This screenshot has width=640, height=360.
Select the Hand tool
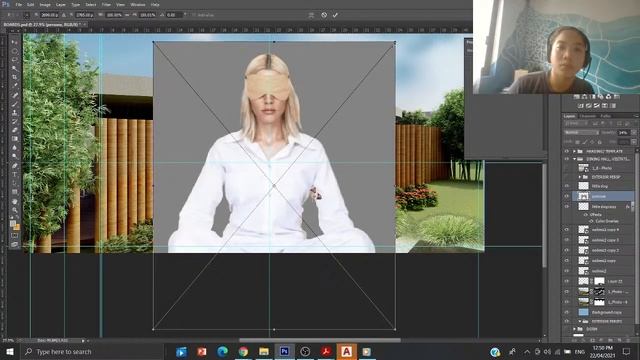[15, 201]
